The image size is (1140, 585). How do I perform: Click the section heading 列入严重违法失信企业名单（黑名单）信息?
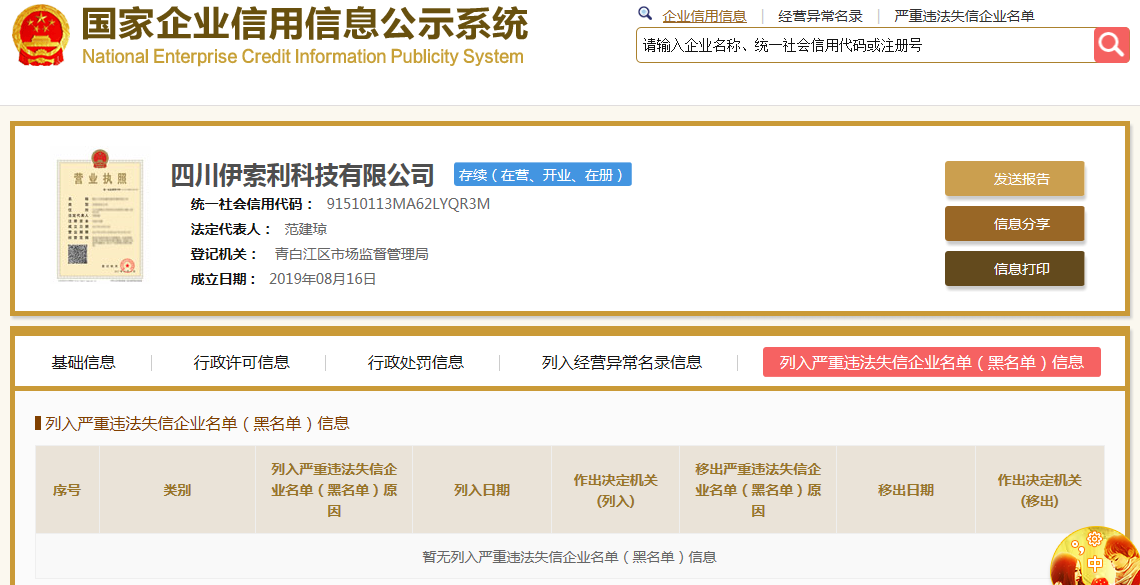click(197, 423)
